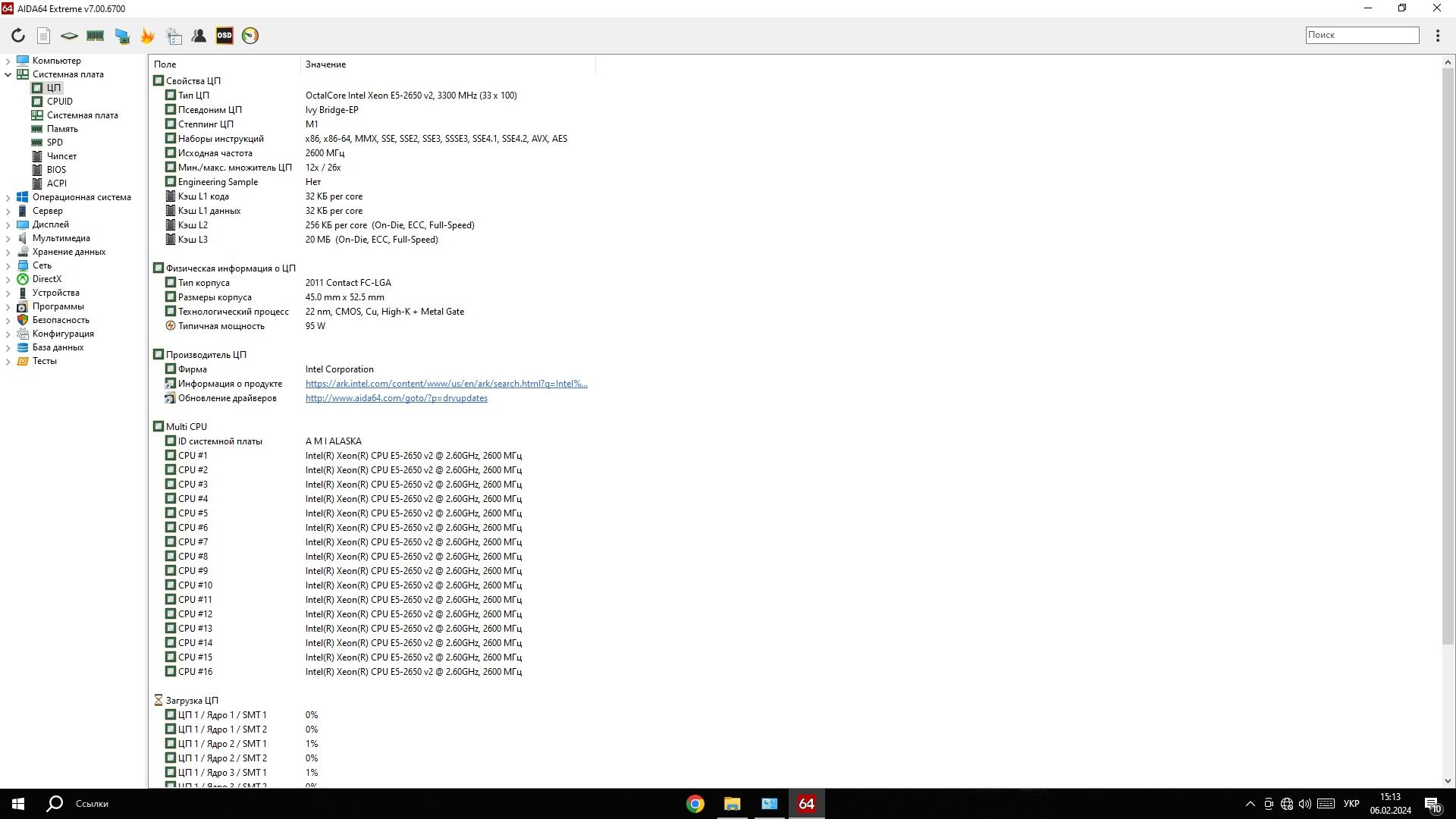Click the search input field in toolbar

pyautogui.click(x=1362, y=35)
